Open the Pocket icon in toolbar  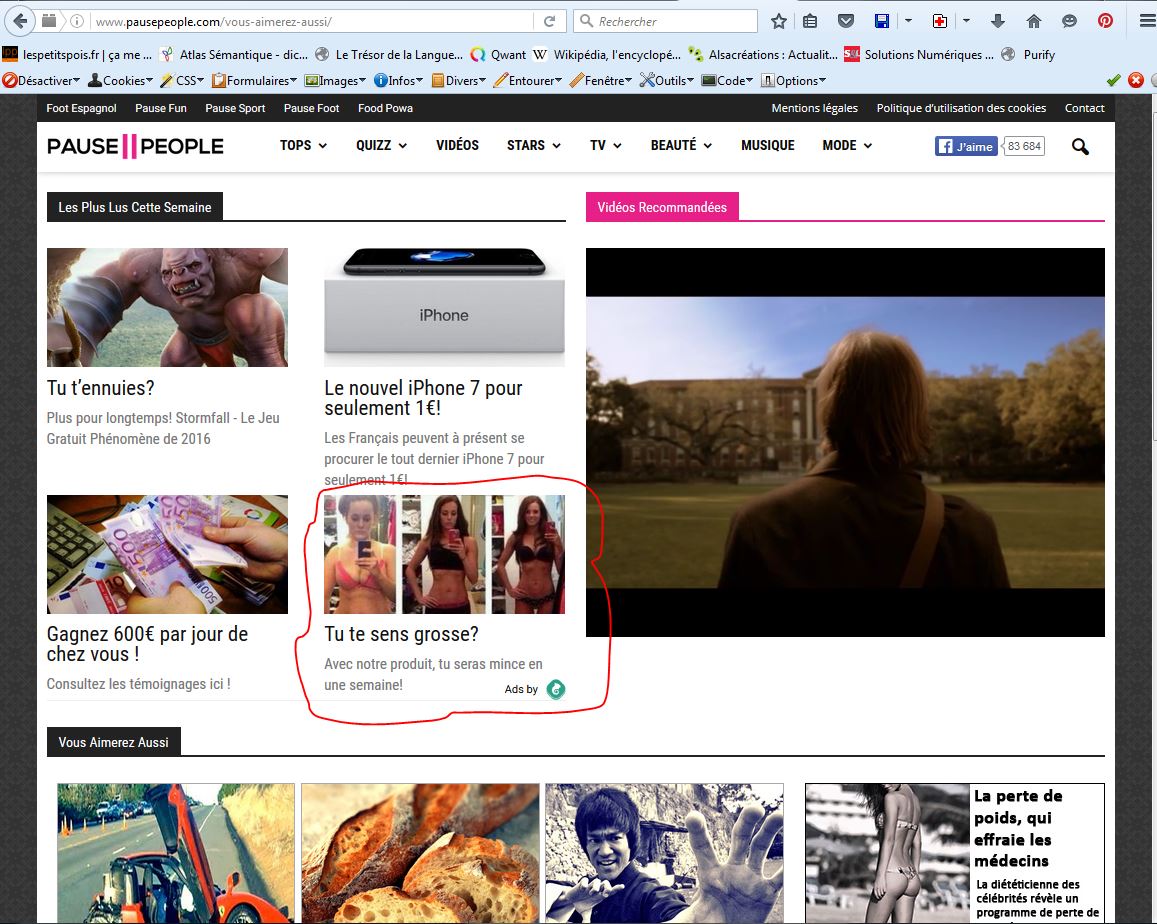coord(846,21)
